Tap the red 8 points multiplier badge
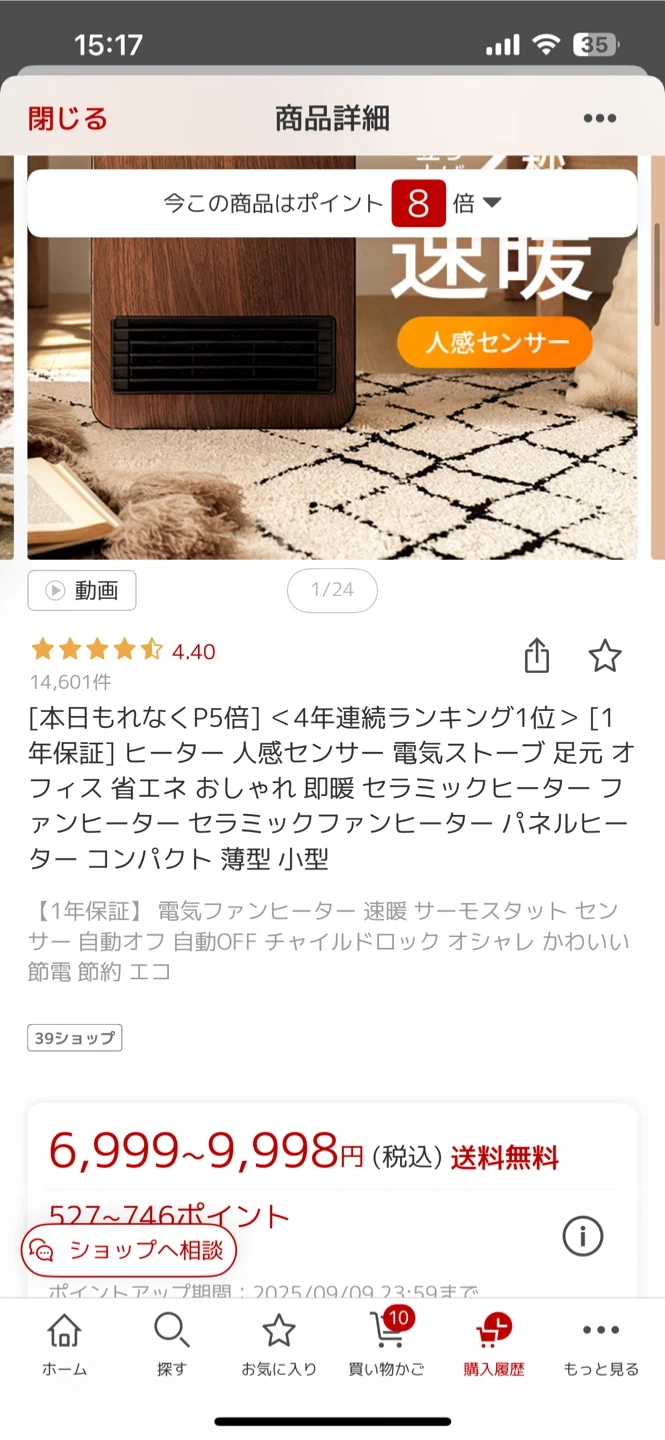The width and height of the screenshot is (665, 1440). click(x=418, y=204)
